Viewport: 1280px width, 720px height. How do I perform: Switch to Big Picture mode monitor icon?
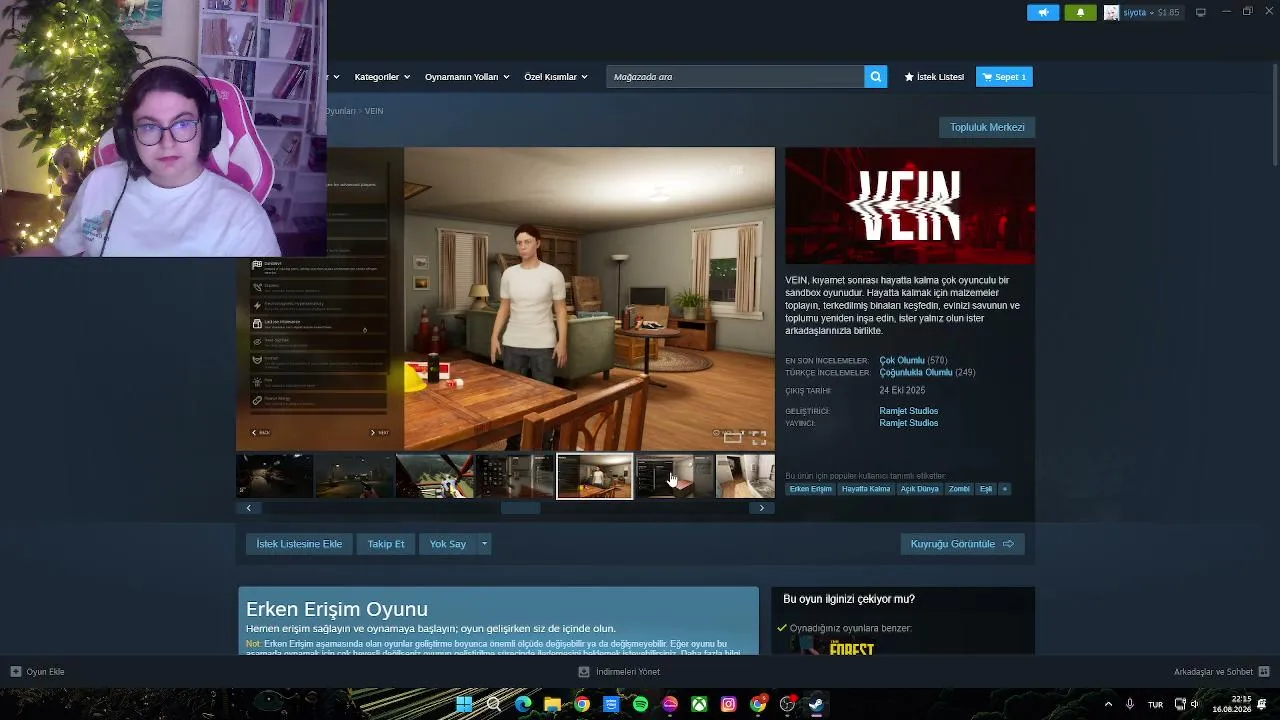coord(1201,12)
